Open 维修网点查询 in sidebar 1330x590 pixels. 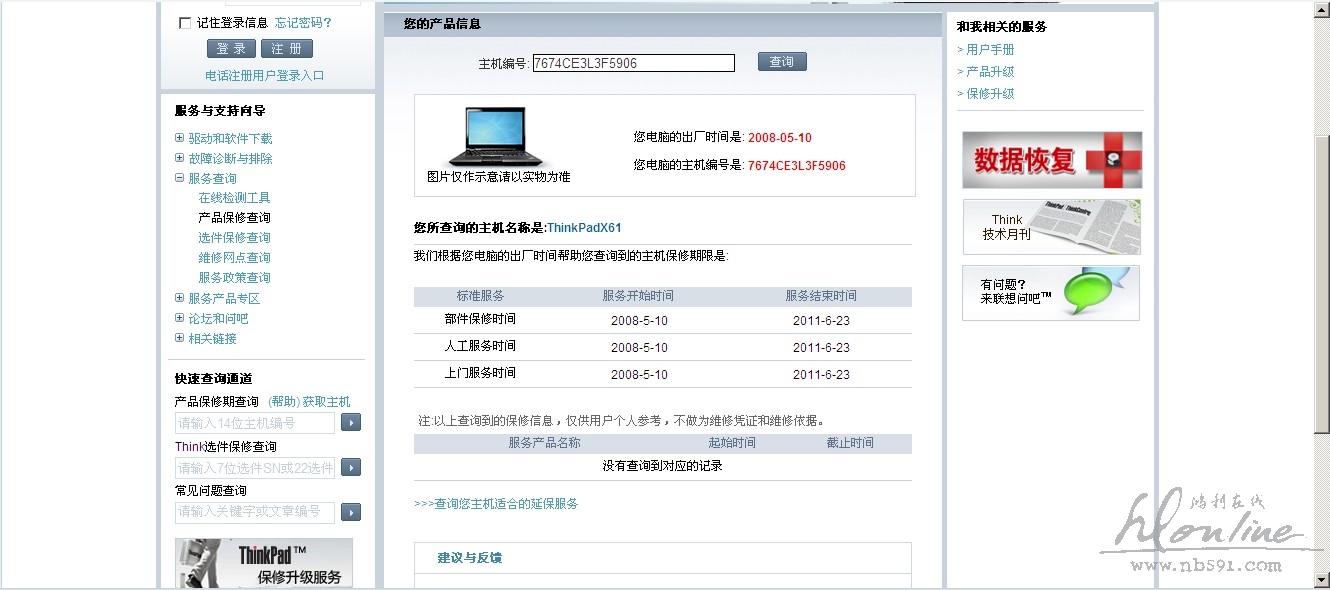point(234,258)
